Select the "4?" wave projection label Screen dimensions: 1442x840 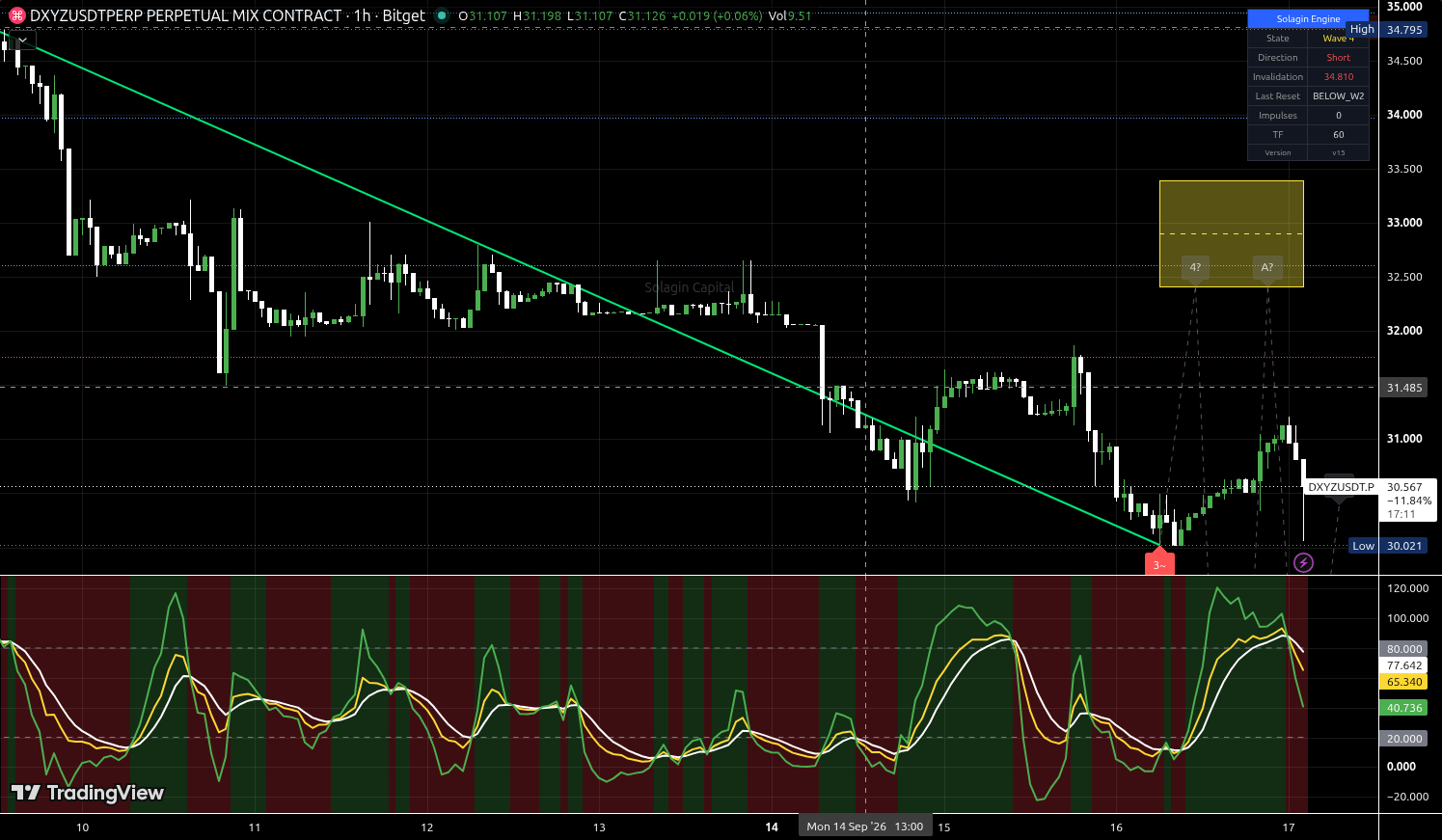1195,268
